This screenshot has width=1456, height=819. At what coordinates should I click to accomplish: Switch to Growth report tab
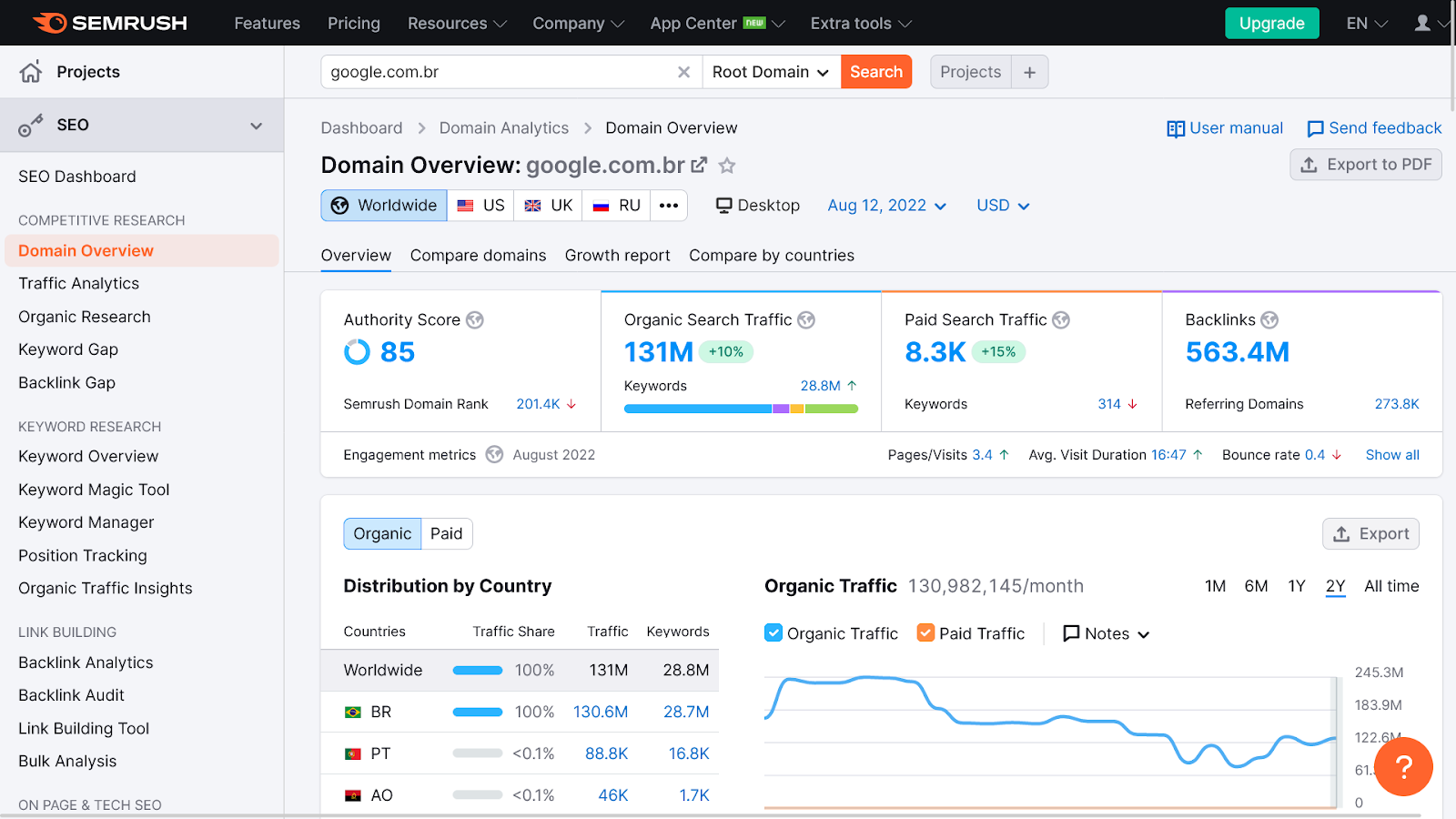[618, 256]
